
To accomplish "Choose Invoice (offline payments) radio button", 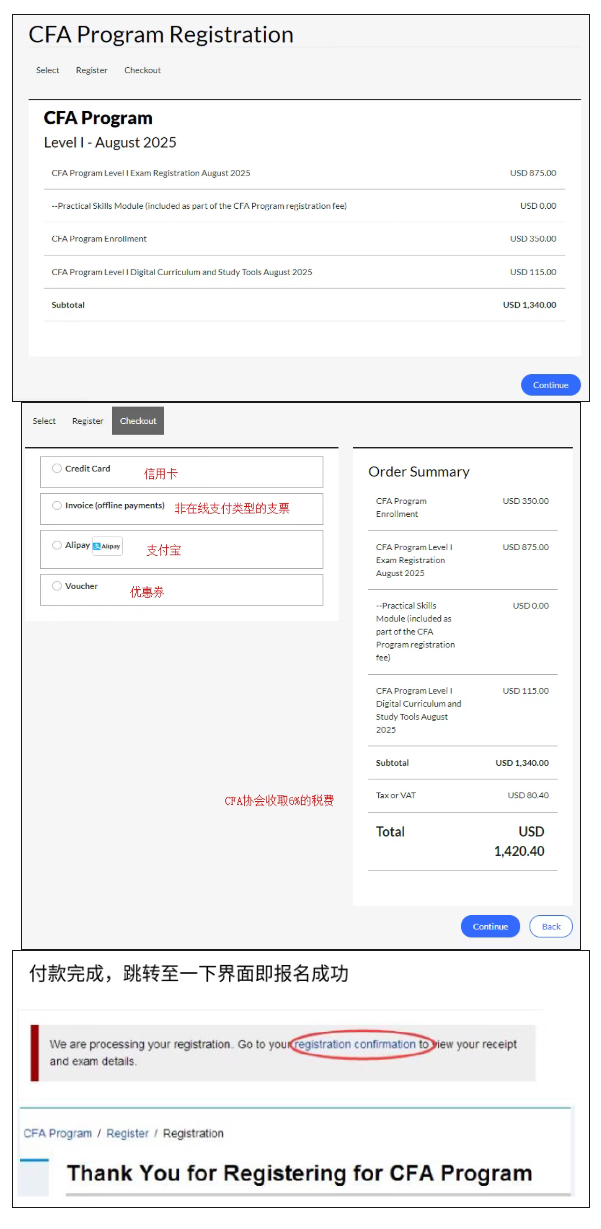I will 57,506.
